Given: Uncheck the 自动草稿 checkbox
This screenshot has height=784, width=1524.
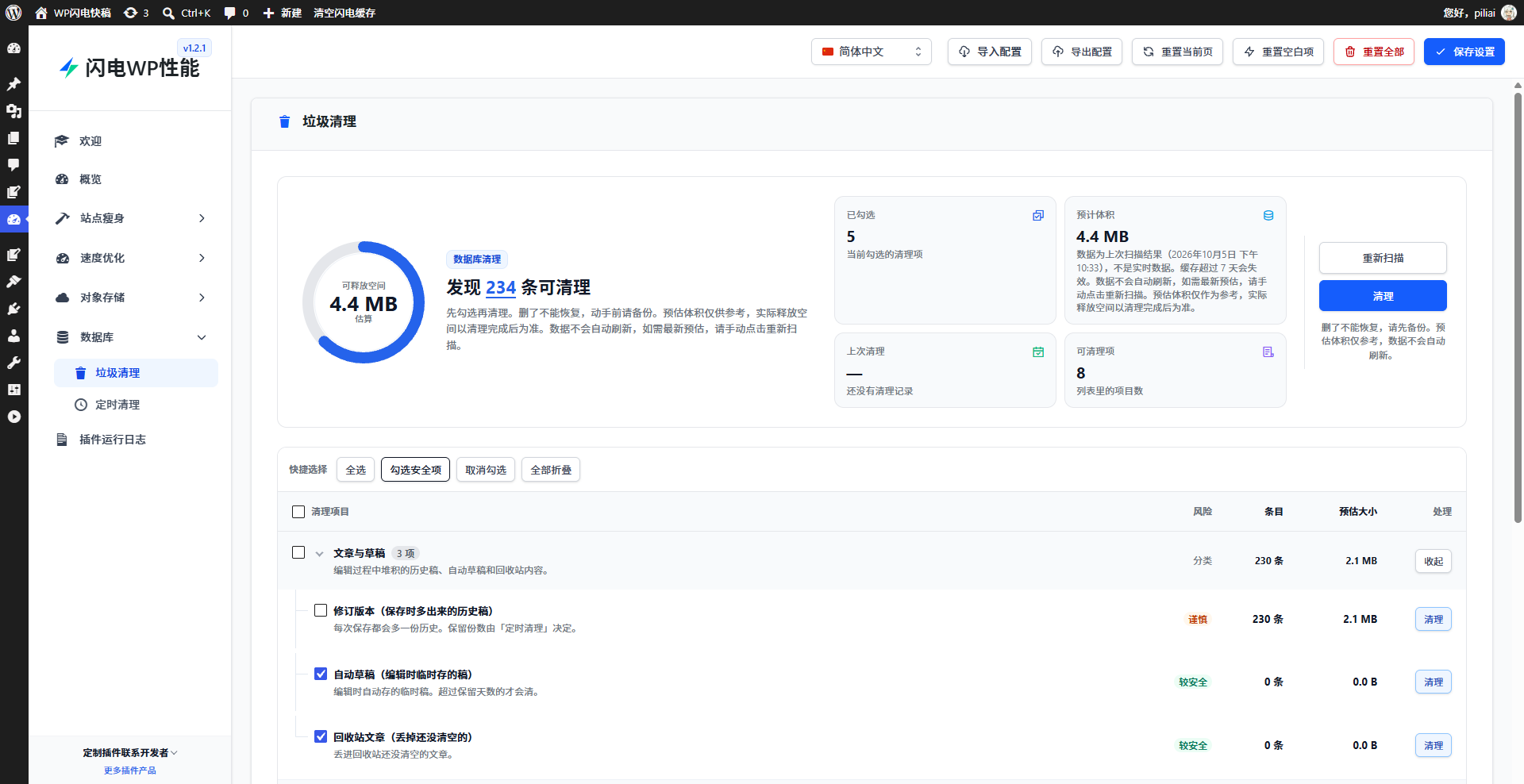Looking at the screenshot, I should tap(321, 674).
